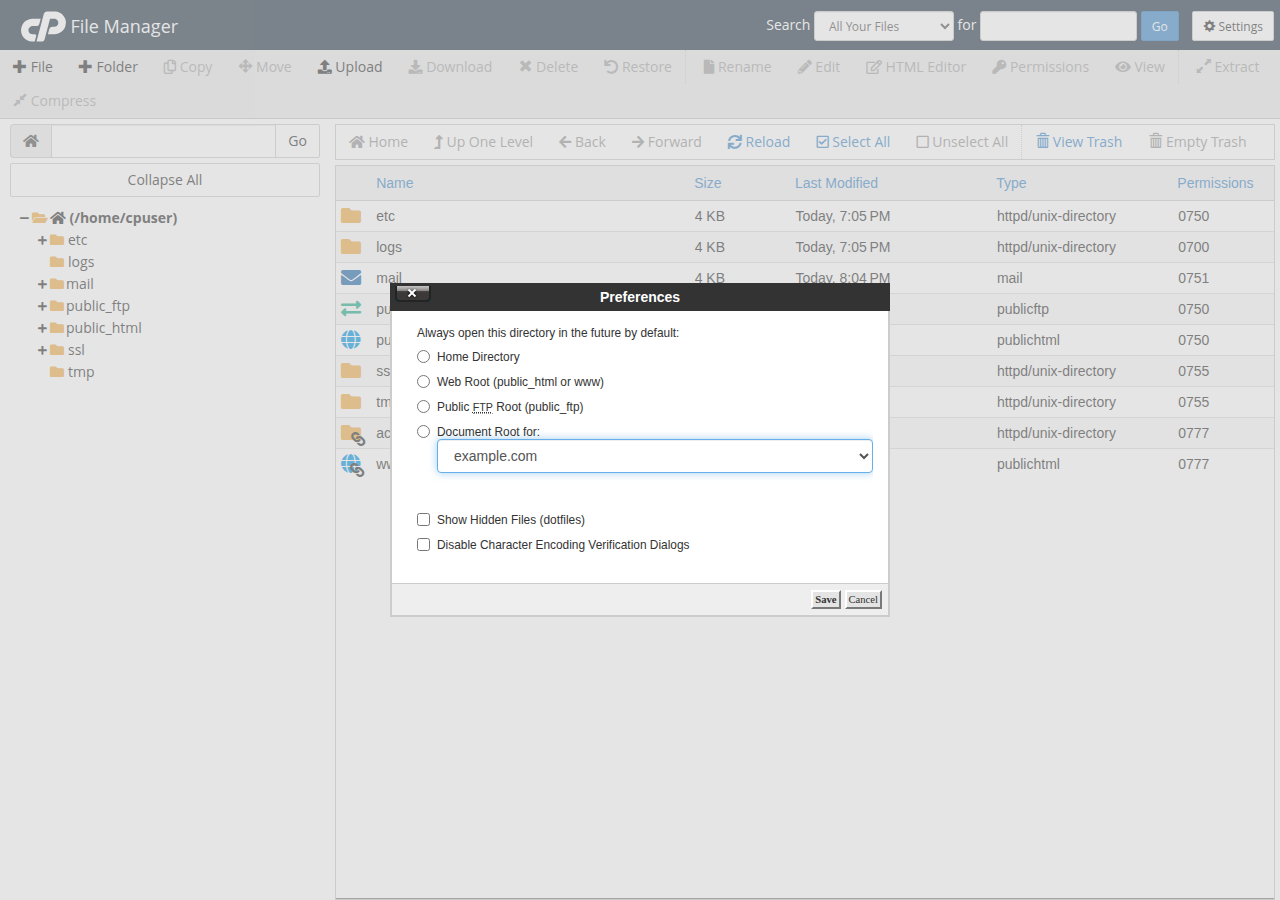Click Go beside the path field
The height and width of the screenshot is (900, 1280).
(x=297, y=141)
